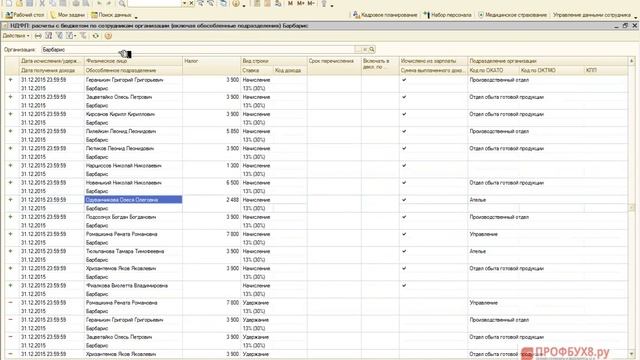Open the Действия dropdown menu

pos(16,36)
